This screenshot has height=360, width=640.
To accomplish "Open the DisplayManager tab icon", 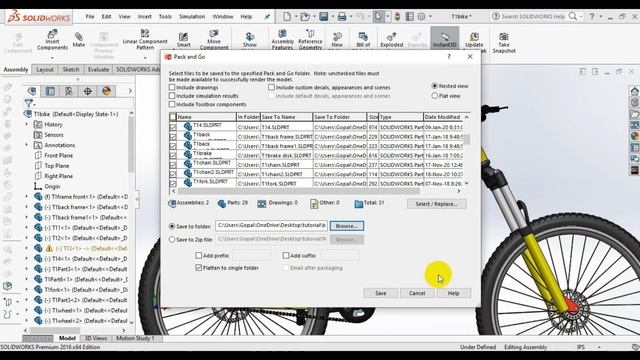I will pyautogui.click(x=107, y=91).
